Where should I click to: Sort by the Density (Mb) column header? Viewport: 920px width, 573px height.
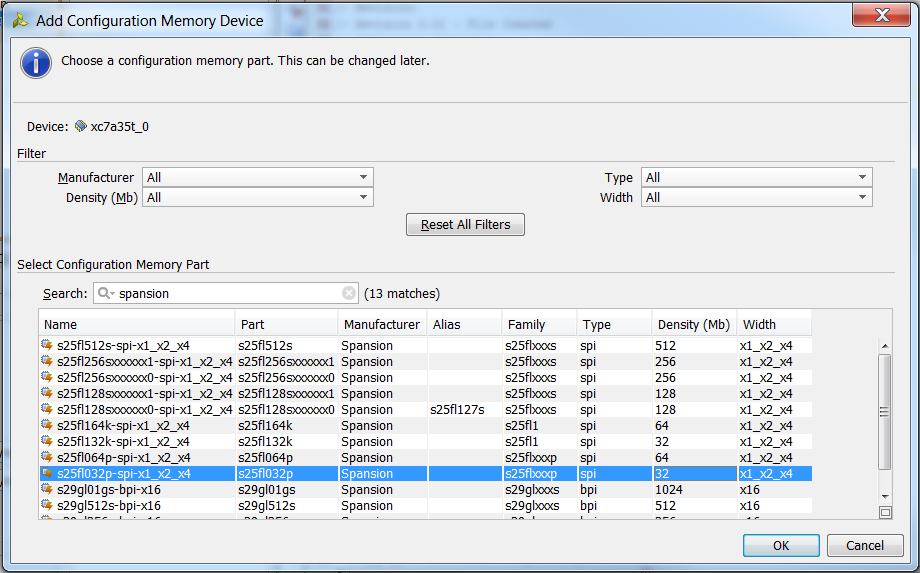pyautogui.click(x=695, y=324)
